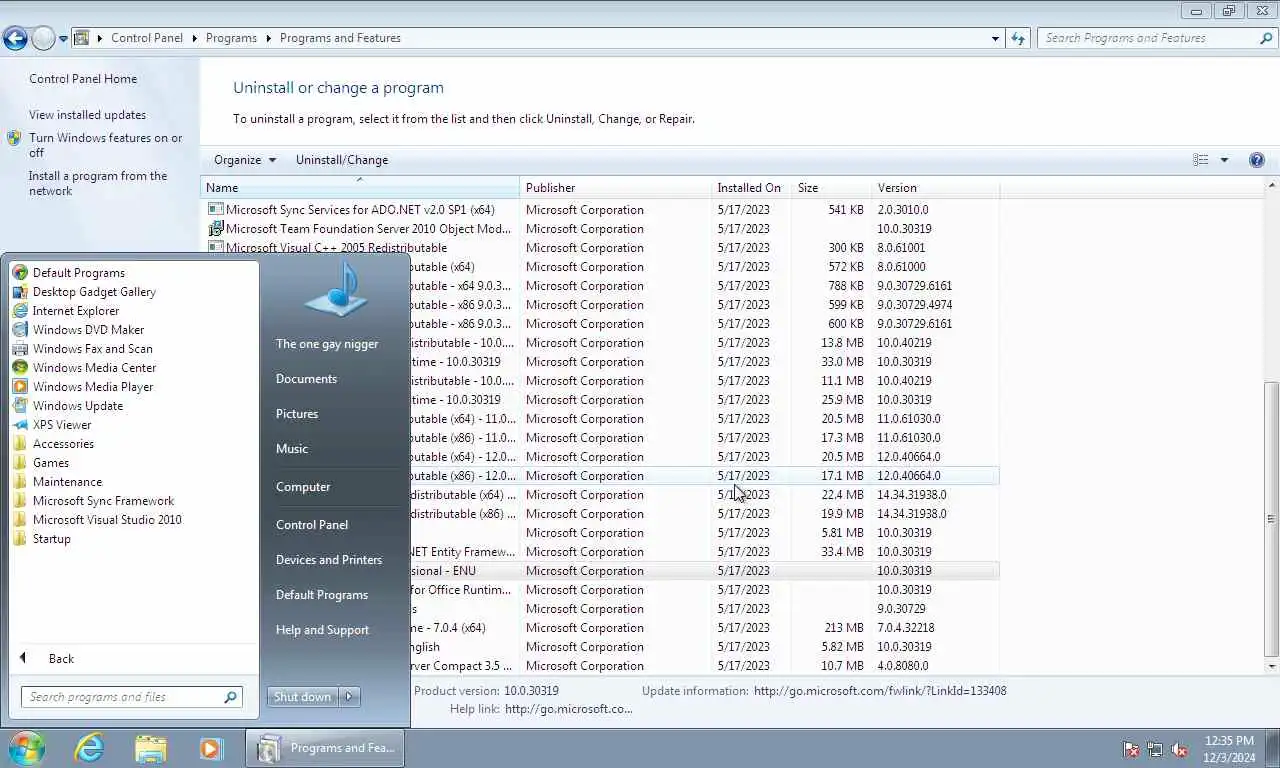Open Devices and Printers from Start menu

pos(329,560)
